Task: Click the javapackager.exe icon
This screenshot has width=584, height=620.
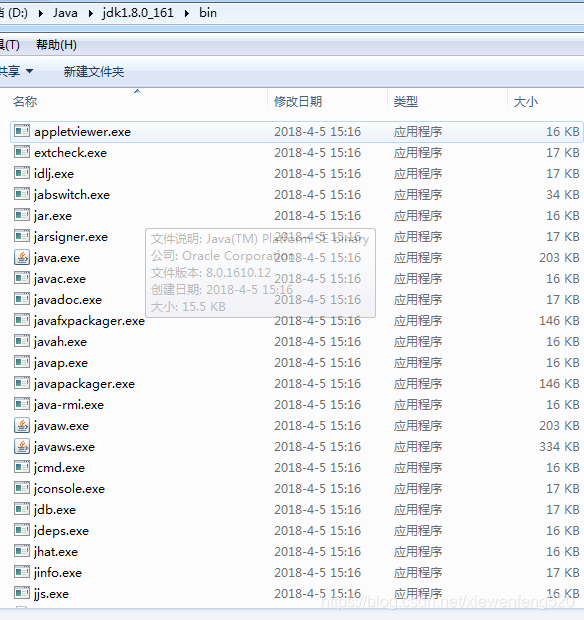Action: (22, 383)
